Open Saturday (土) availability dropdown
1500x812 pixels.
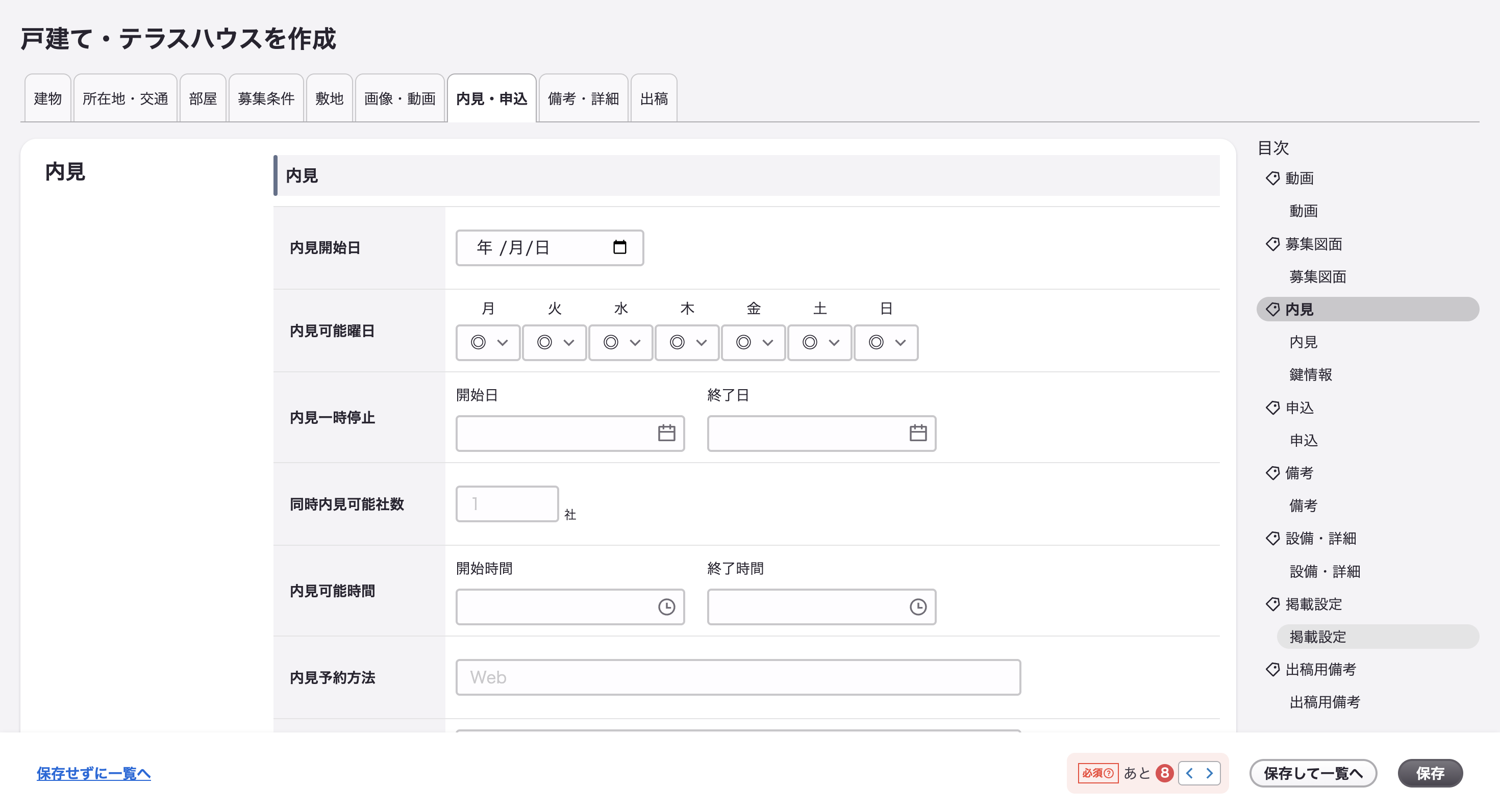click(820, 343)
